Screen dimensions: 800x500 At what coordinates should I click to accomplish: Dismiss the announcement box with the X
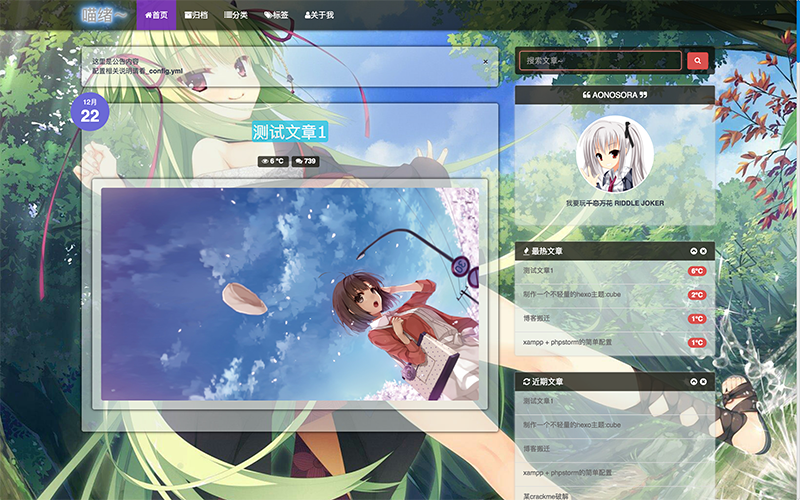pos(485,62)
